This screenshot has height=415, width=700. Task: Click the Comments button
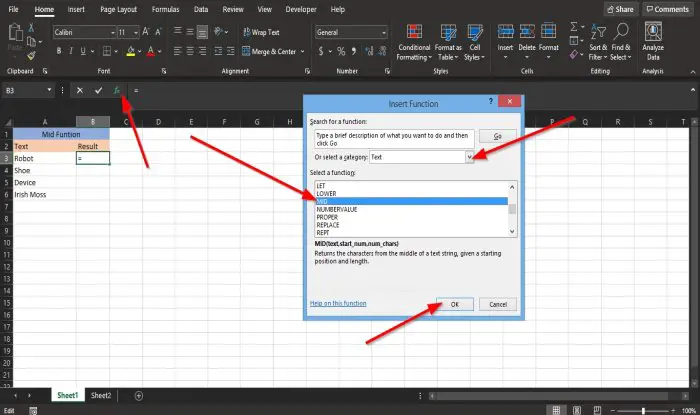(667, 9)
